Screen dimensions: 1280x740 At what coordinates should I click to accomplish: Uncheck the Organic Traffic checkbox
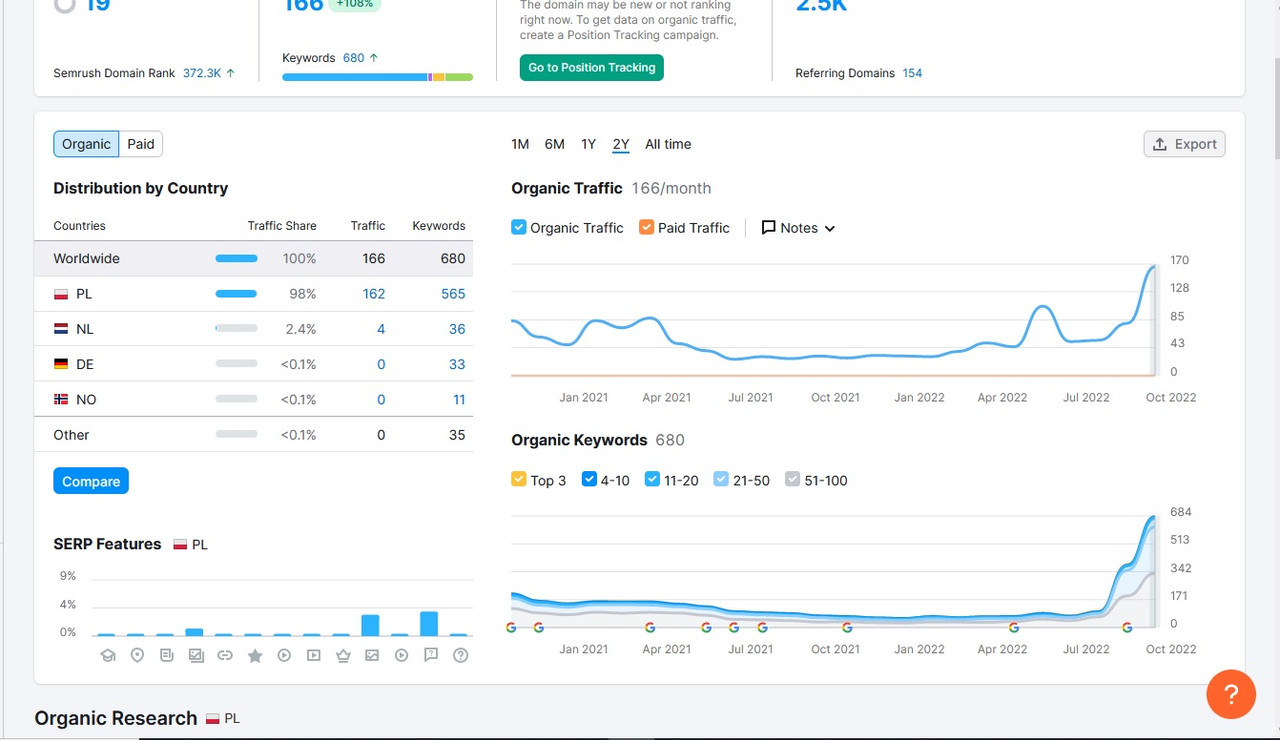tap(519, 227)
